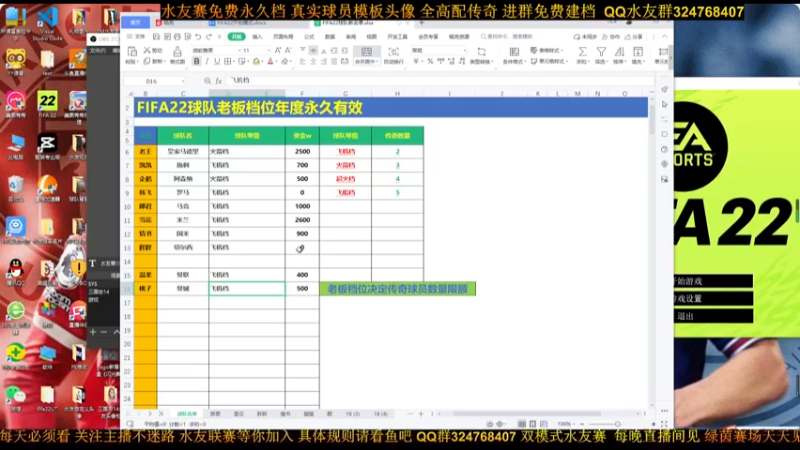The width and height of the screenshot is (800, 450).
Task: Switch to the Formulas ribbon tab
Action: coord(309,37)
